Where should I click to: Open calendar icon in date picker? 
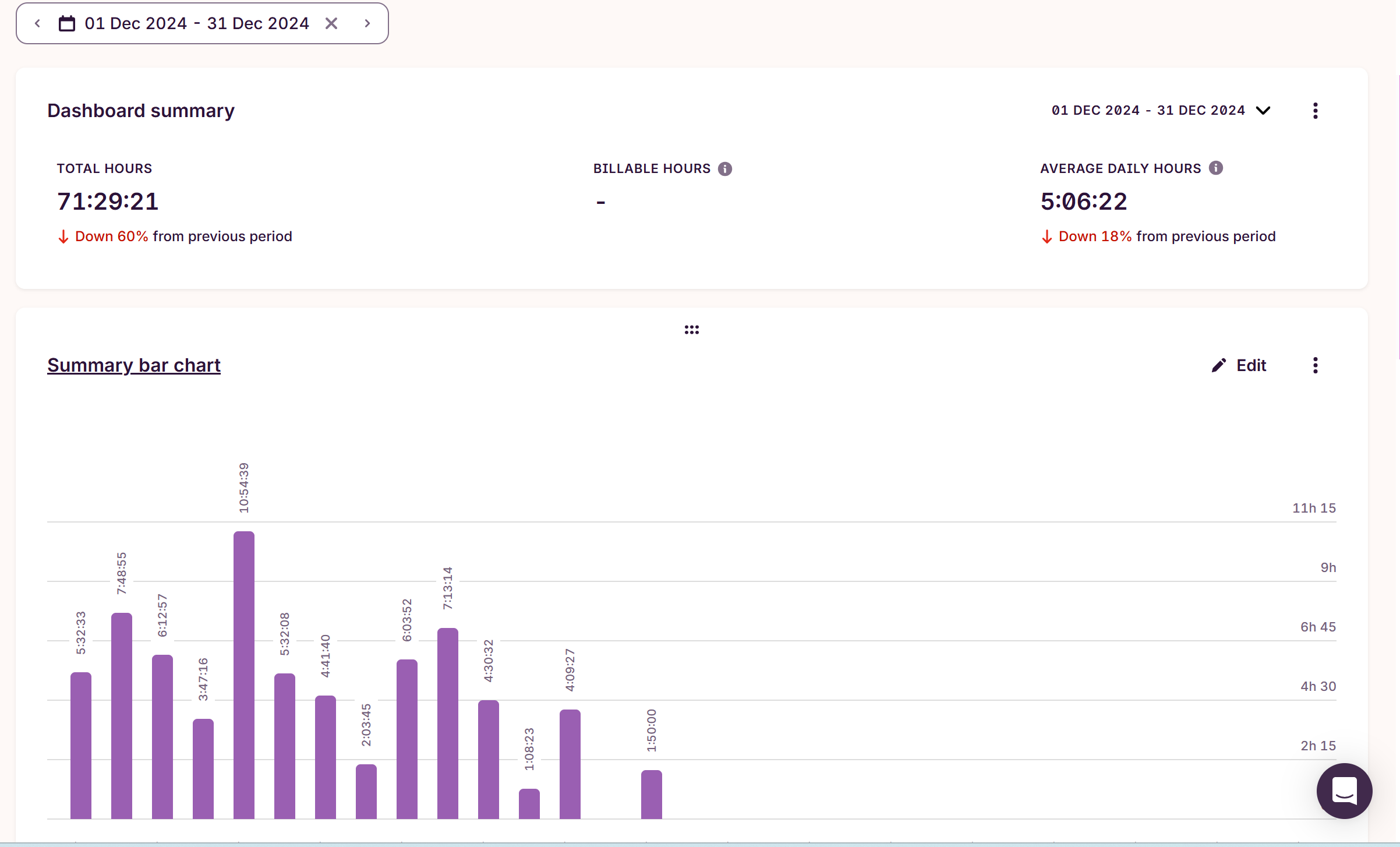[67, 23]
